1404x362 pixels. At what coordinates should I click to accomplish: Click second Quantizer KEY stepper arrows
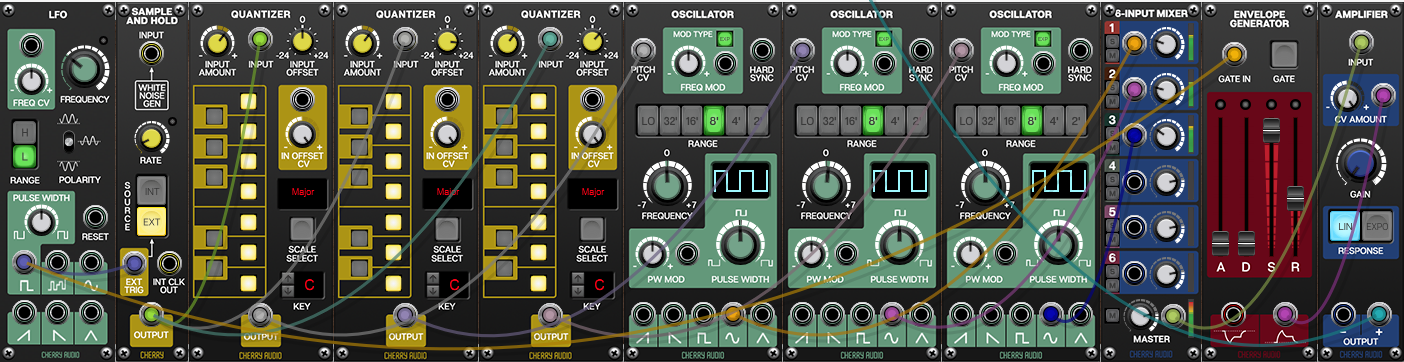[433, 284]
